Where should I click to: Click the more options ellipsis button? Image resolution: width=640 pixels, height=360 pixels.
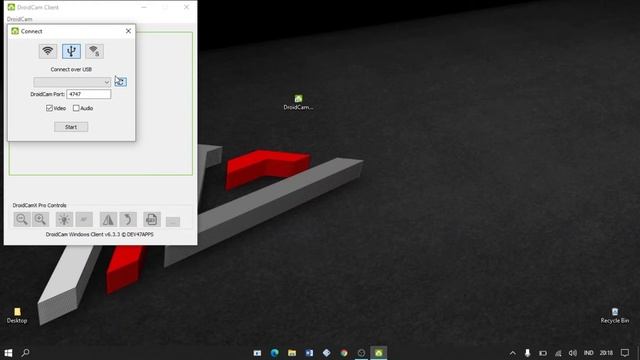(x=173, y=222)
